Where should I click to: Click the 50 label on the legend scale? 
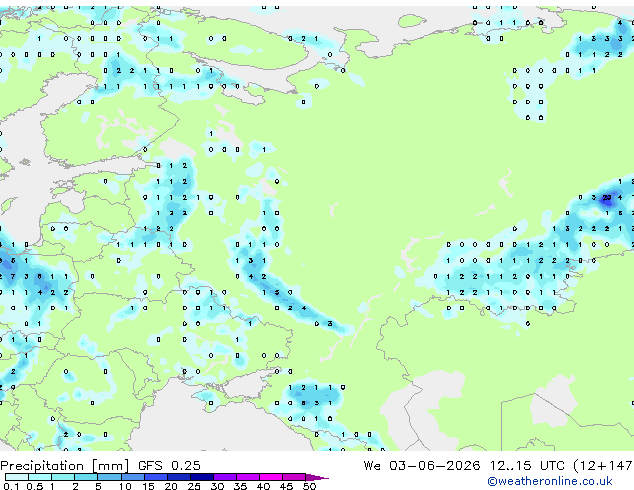309,486
